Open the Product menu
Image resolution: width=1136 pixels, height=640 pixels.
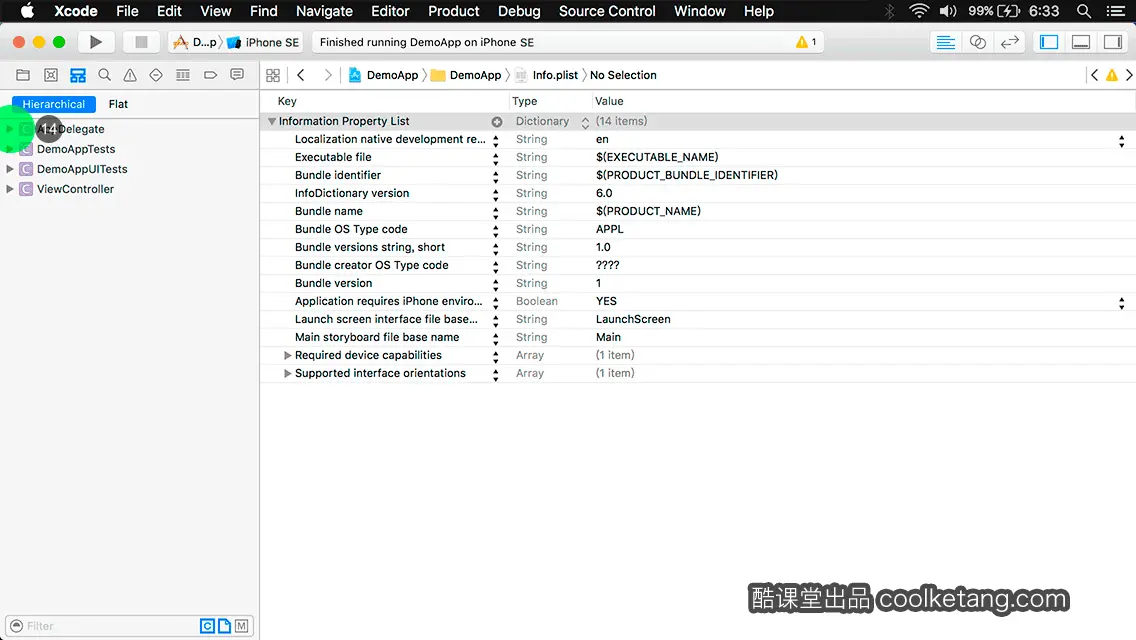(x=454, y=11)
